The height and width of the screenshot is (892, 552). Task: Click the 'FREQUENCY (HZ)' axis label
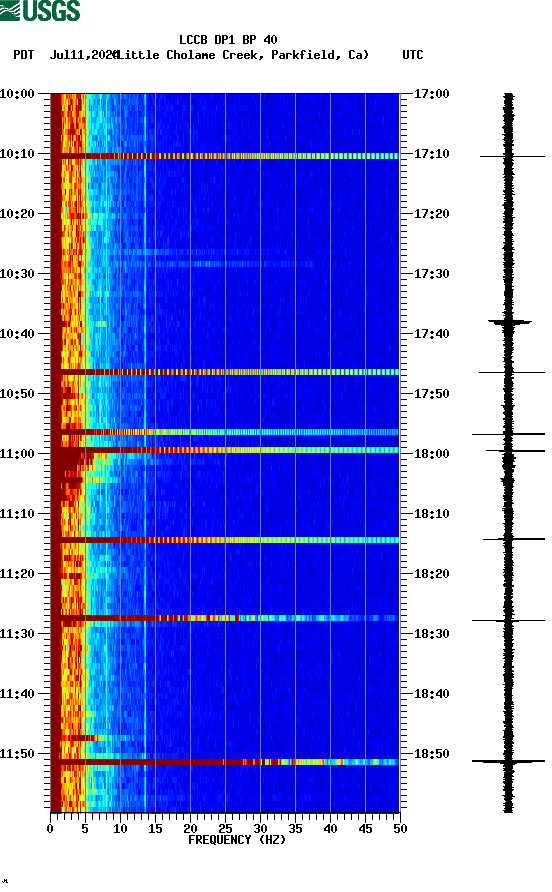click(x=237, y=840)
